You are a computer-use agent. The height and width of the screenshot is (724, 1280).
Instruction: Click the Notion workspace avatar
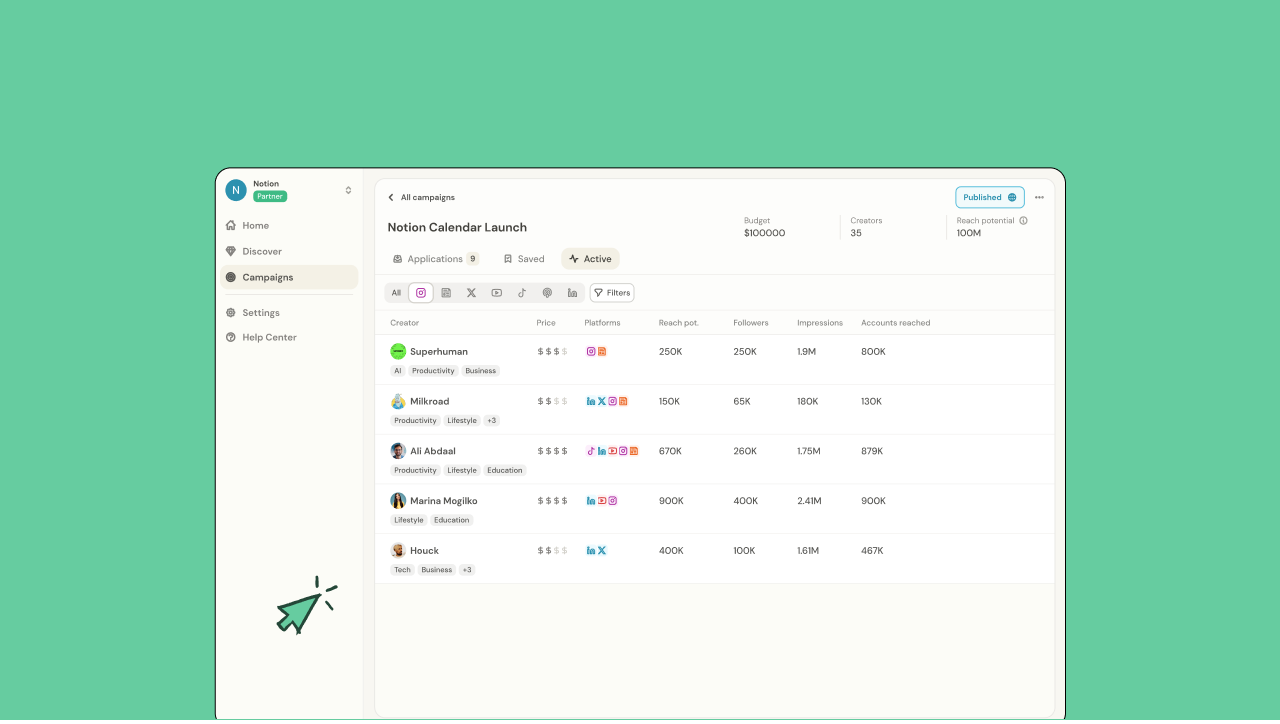[236, 190]
